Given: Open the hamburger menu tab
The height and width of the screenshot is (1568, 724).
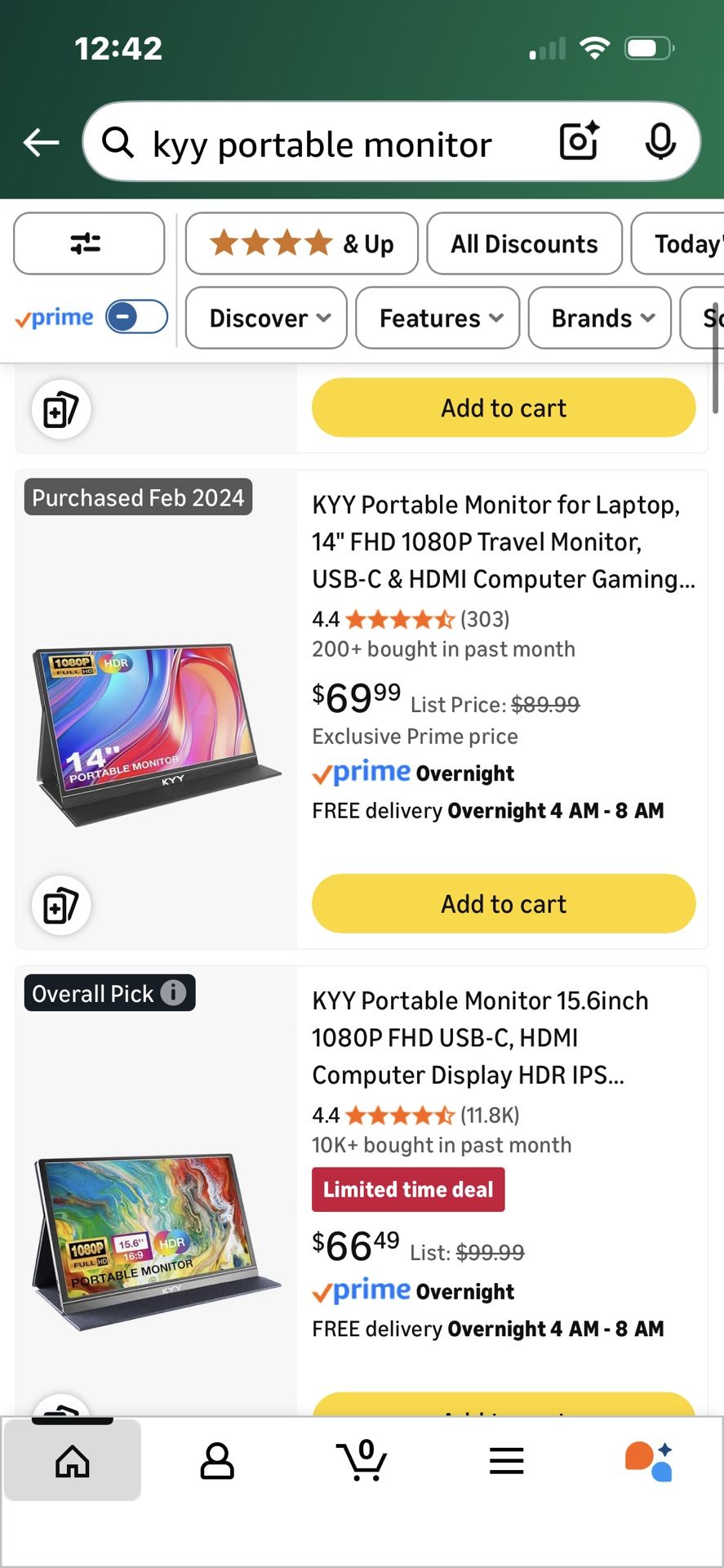Looking at the screenshot, I should (x=507, y=1460).
